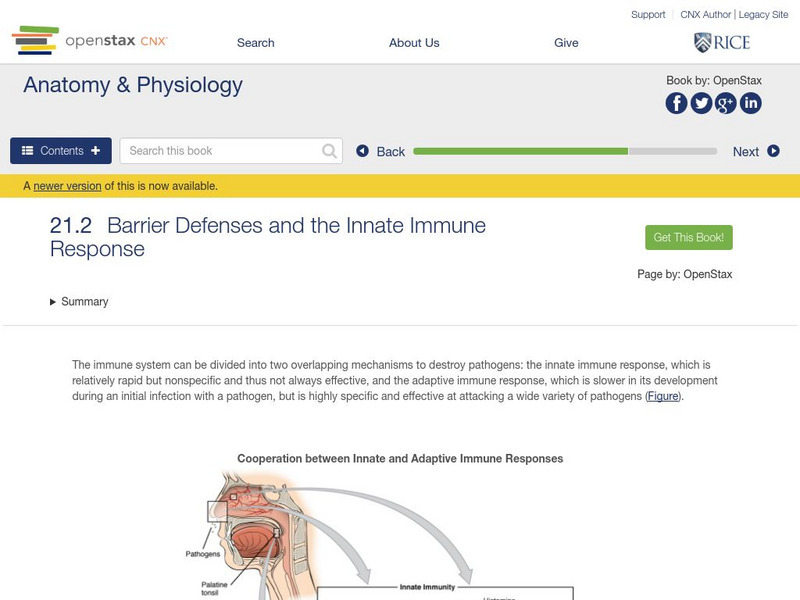Viewport: 800px width, 600px height.
Task: Go to About Us
Action: point(414,43)
